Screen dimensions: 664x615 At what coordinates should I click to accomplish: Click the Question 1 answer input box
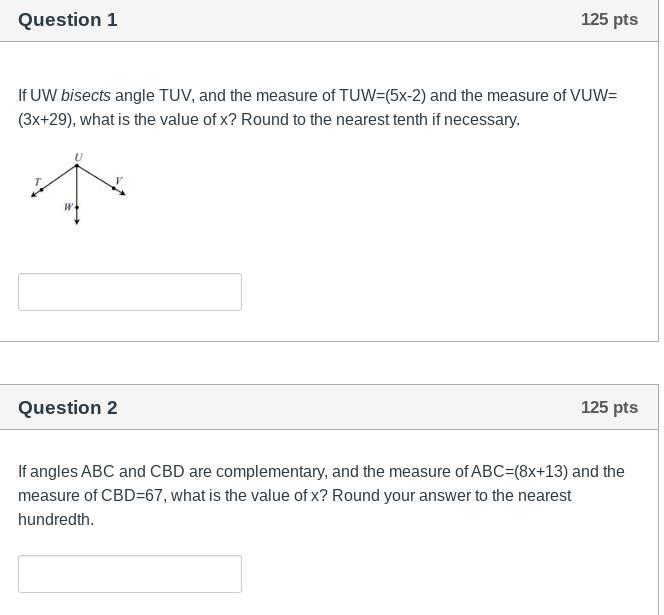coord(130,292)
